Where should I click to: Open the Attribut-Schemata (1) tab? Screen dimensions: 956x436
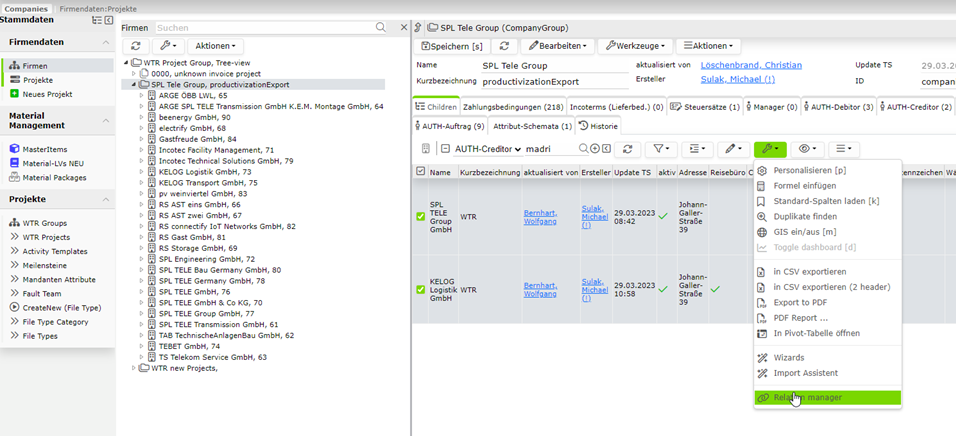coord(532,126)
